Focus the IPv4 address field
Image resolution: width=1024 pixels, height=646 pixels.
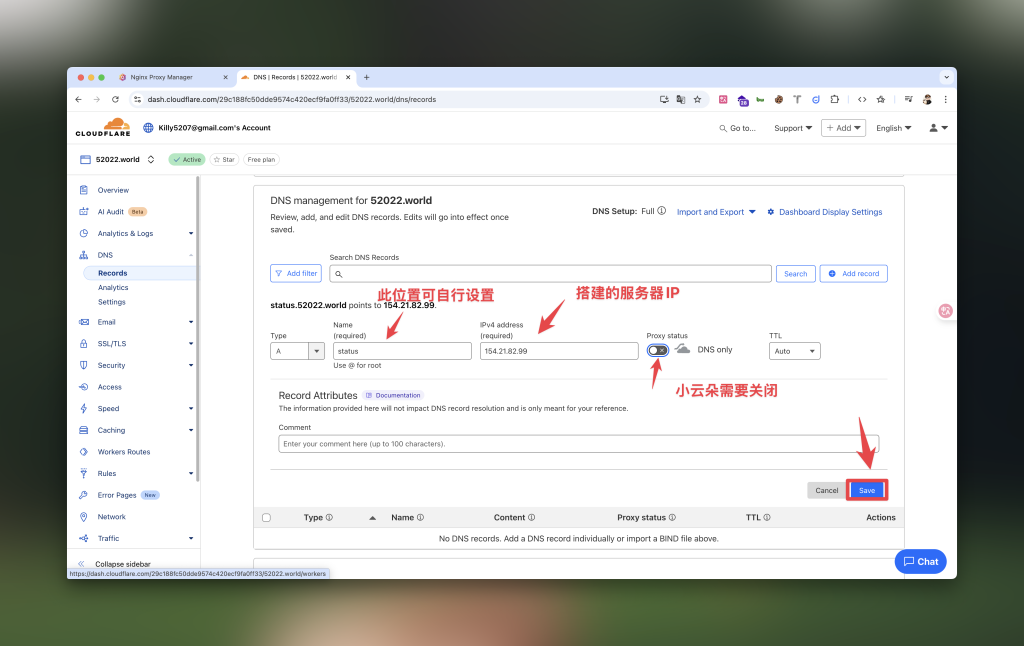point(559,351)
